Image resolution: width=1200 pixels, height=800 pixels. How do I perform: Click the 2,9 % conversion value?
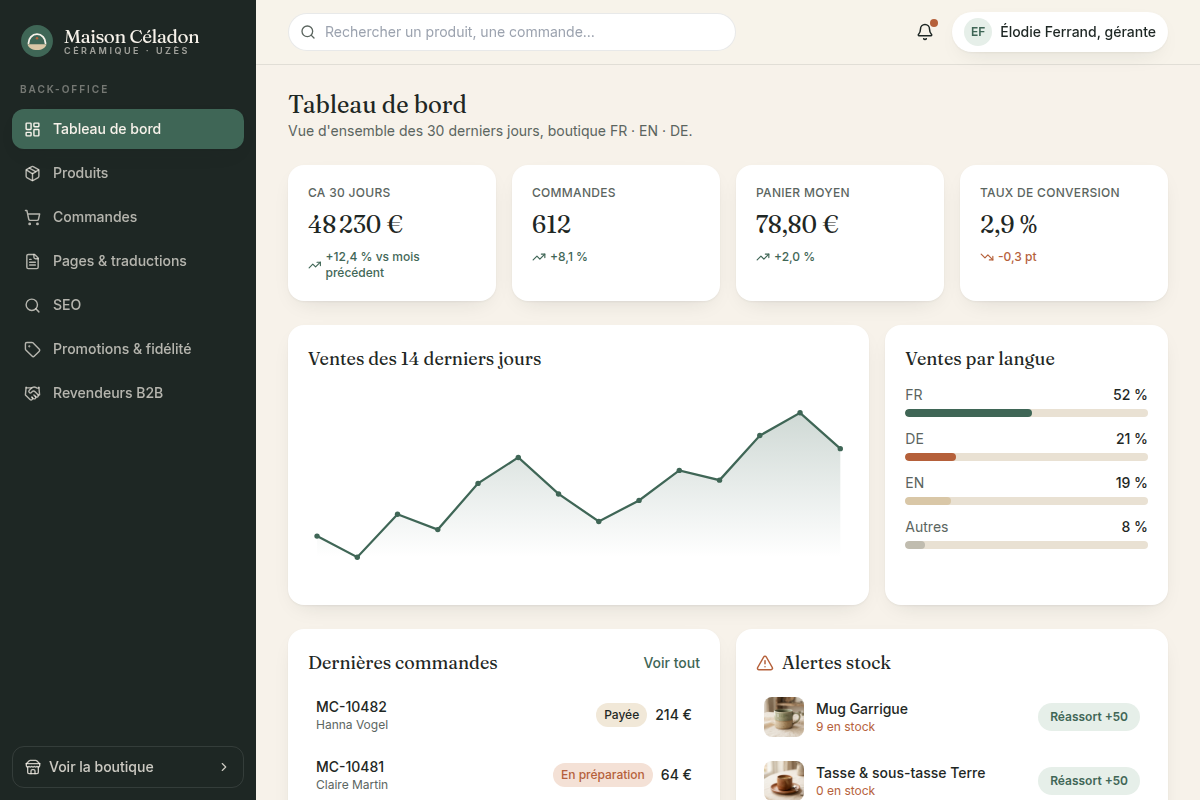1009,225
